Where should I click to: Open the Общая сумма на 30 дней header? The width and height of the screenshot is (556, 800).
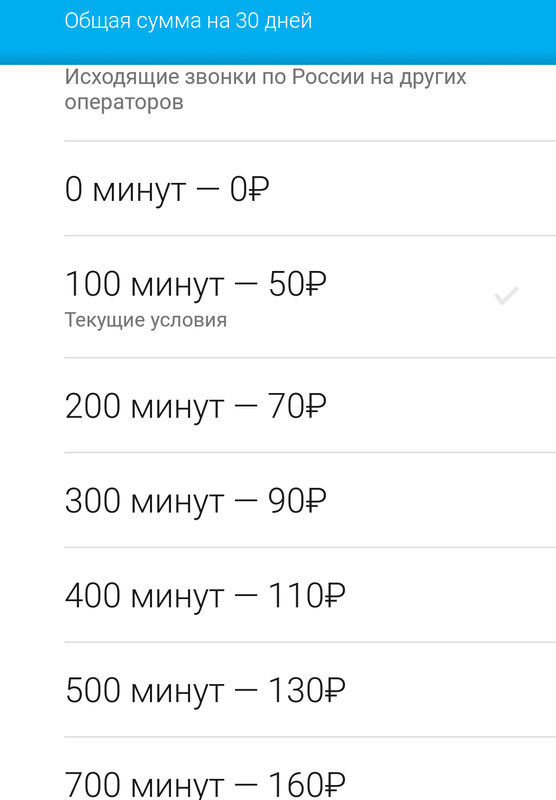pyautogui.click(x=188, y=21)
